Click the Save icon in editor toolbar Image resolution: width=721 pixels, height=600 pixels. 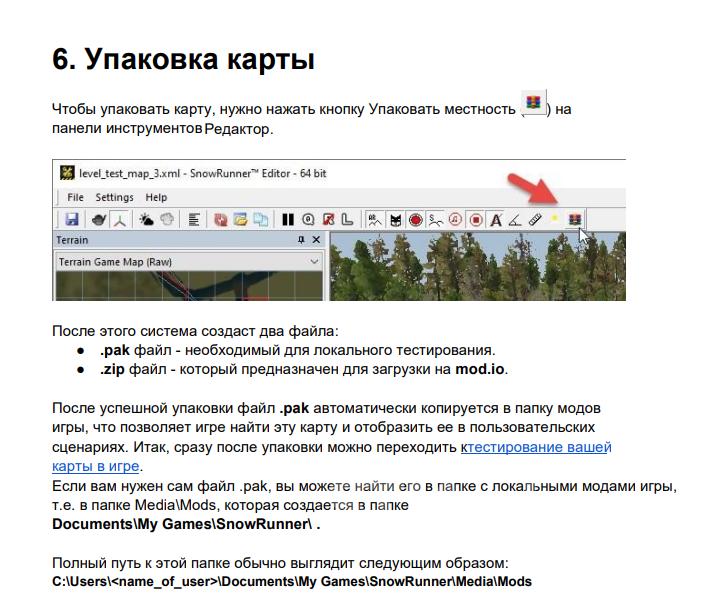pyautogui.click(x=72, y=219)
